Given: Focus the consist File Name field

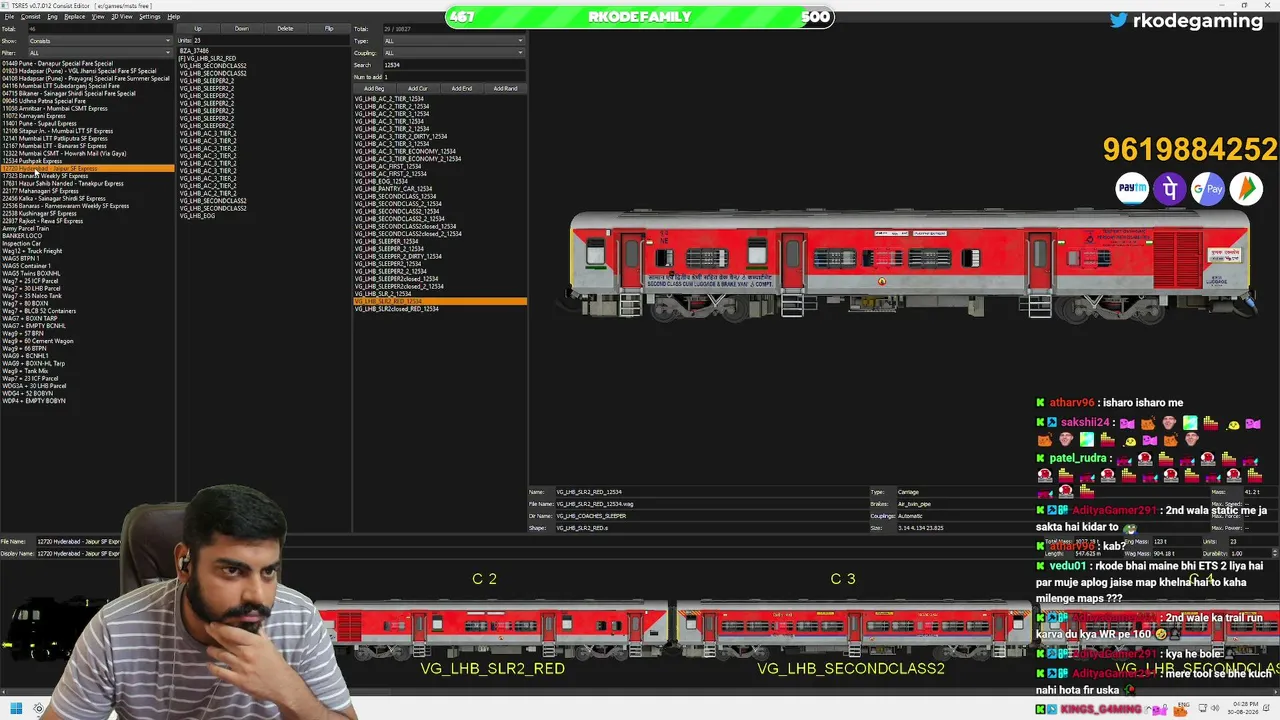Looking at the screenshot, I should [x=78, y=542].
